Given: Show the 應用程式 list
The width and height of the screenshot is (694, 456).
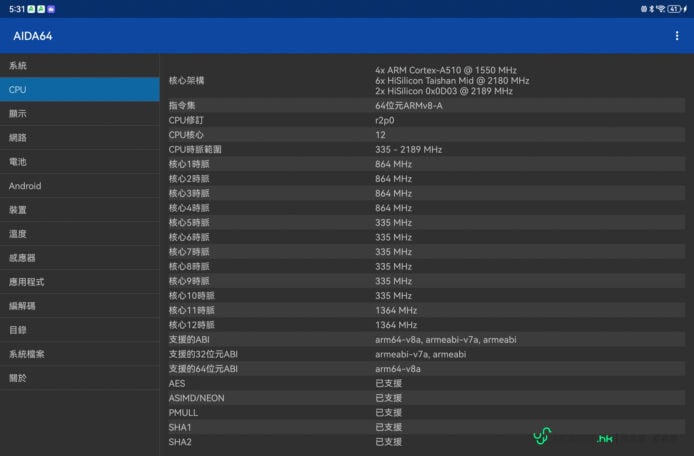Looking at the screenshot, I should 79,281.
